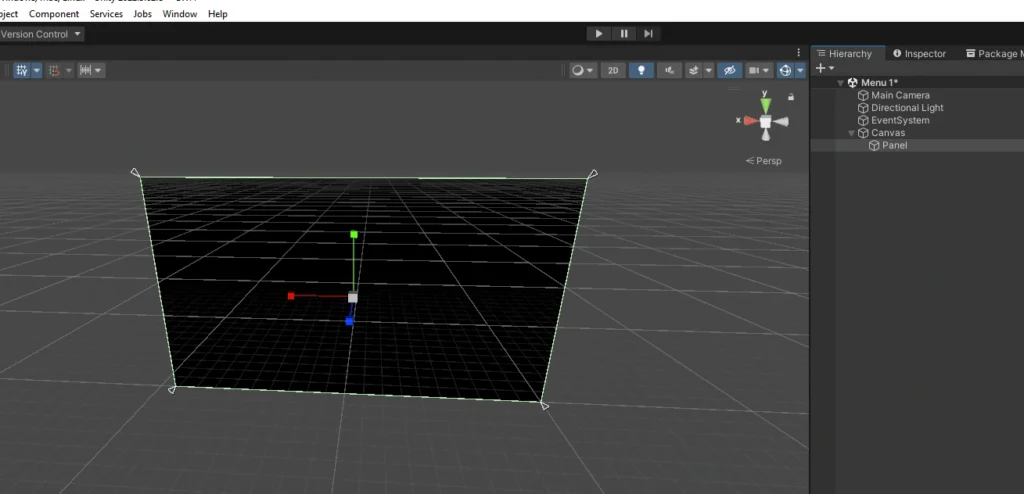Open the draw mode shading dropdown
The image size is (1024, 494).
582,70
